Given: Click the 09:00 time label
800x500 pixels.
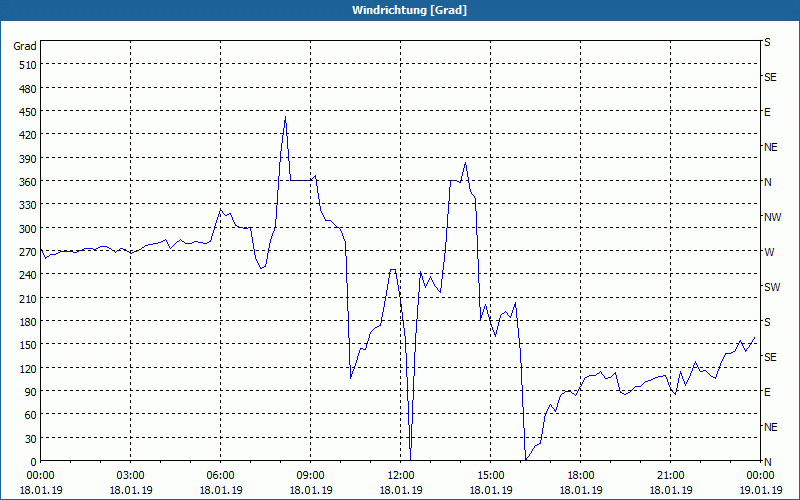Looking at the screenshot, I should tap(311, 476).
